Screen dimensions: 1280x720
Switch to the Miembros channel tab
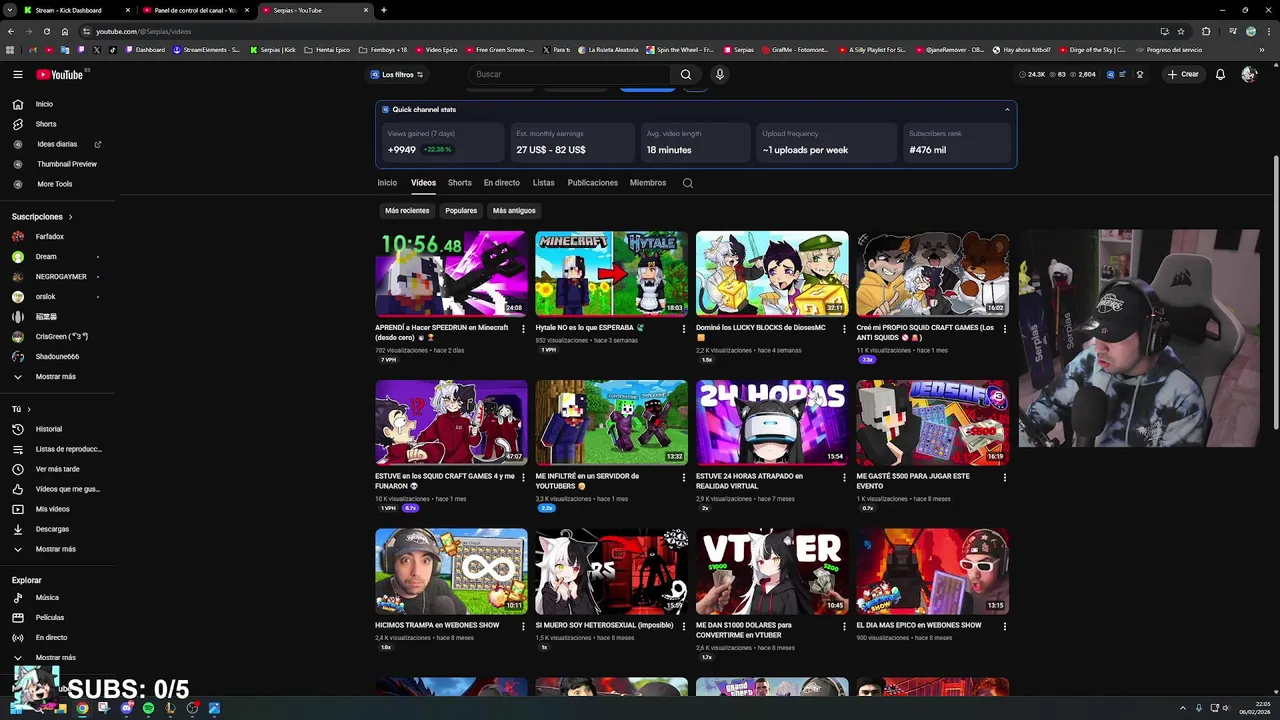648,183
